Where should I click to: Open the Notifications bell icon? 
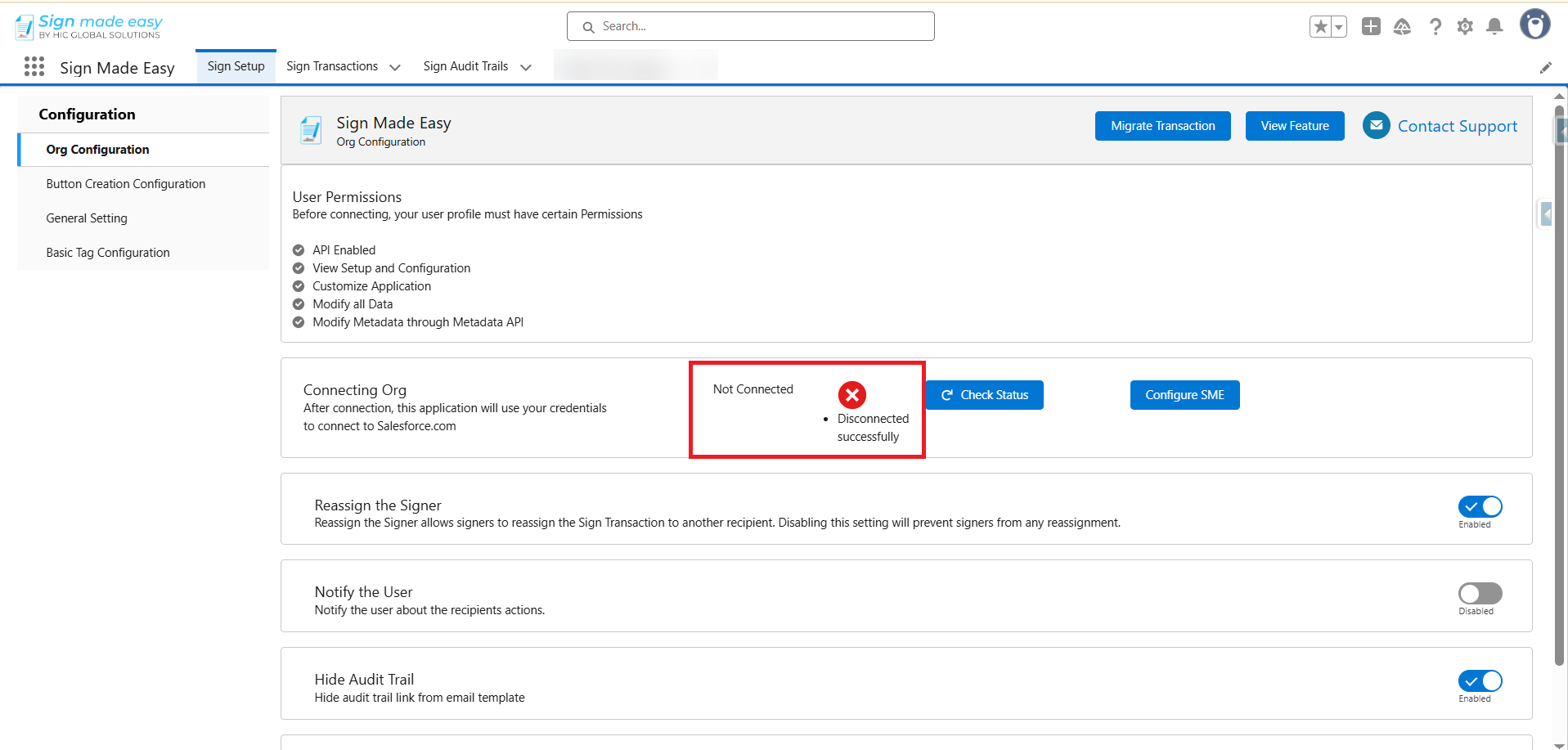pyautogui.click(x=1494, y=27)
